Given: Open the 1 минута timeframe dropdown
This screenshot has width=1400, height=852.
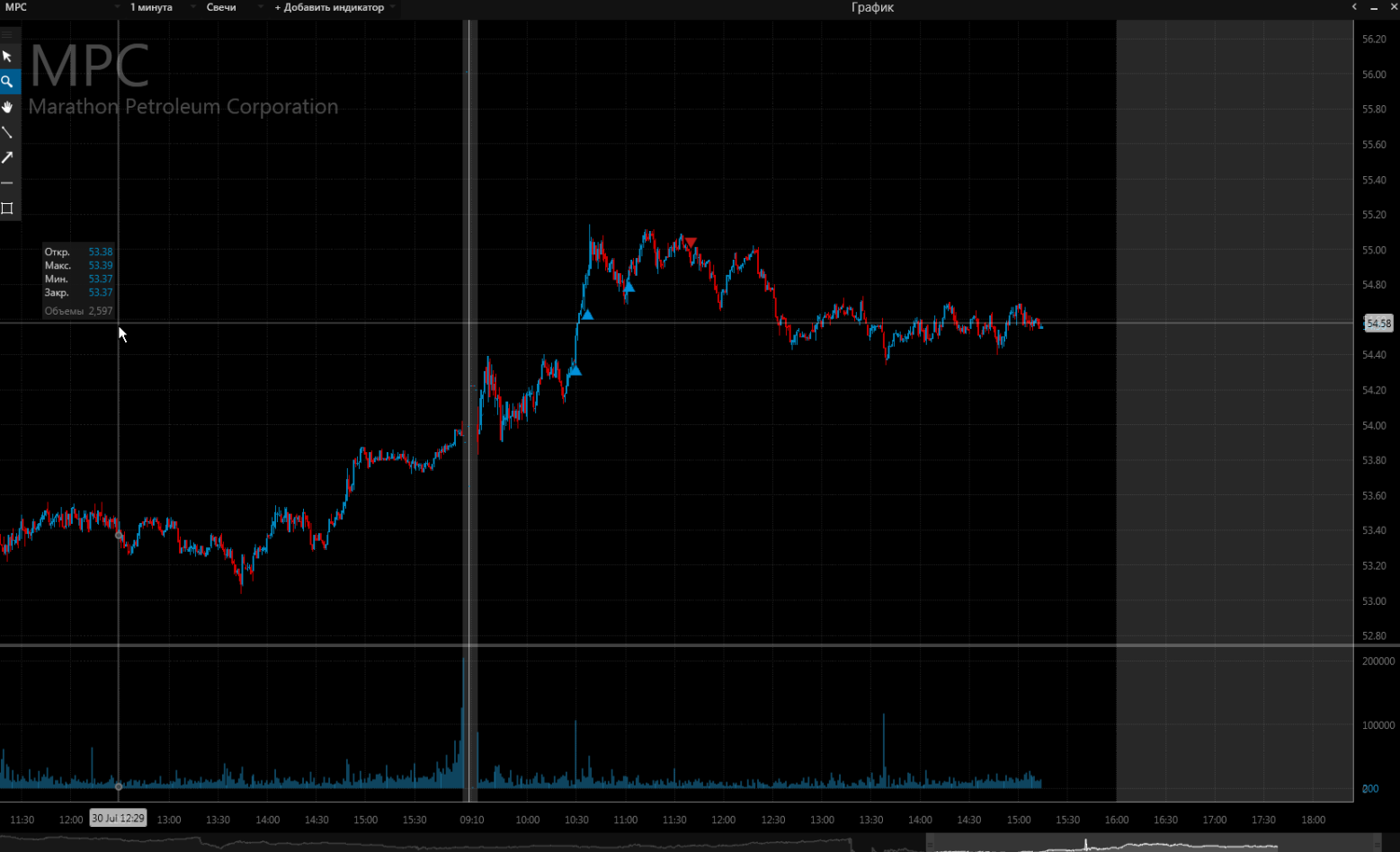Looking at the screenshot, I should tap(162, 7).
